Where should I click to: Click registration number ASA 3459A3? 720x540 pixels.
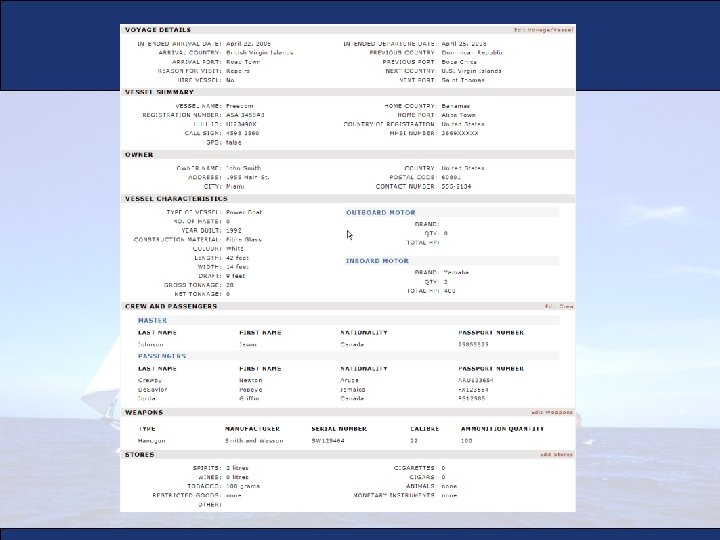245,115
